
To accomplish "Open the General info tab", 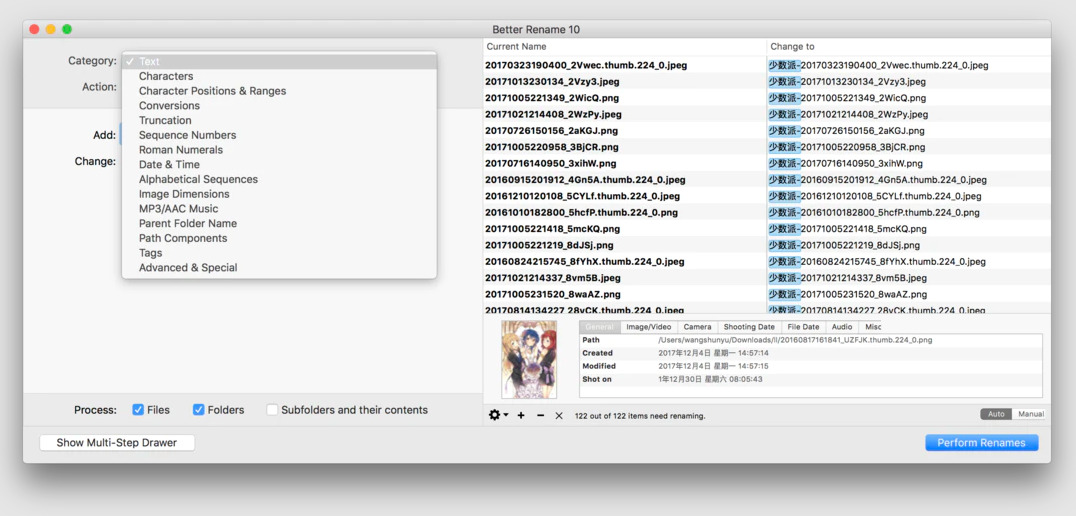I will (600, 327).
